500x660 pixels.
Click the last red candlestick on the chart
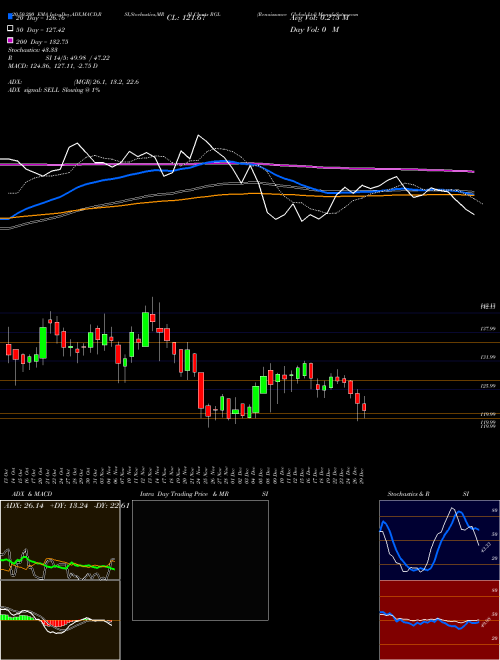tap(364, 407)
